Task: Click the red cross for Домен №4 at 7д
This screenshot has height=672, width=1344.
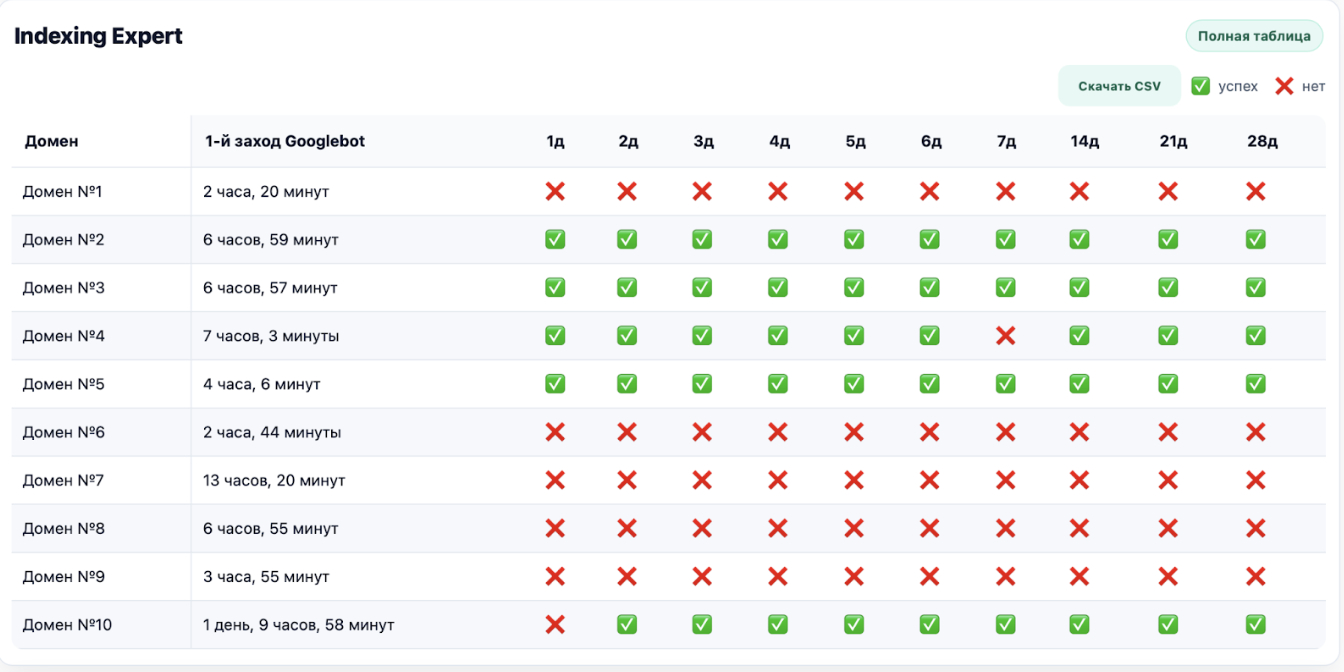Action: 1005,336
